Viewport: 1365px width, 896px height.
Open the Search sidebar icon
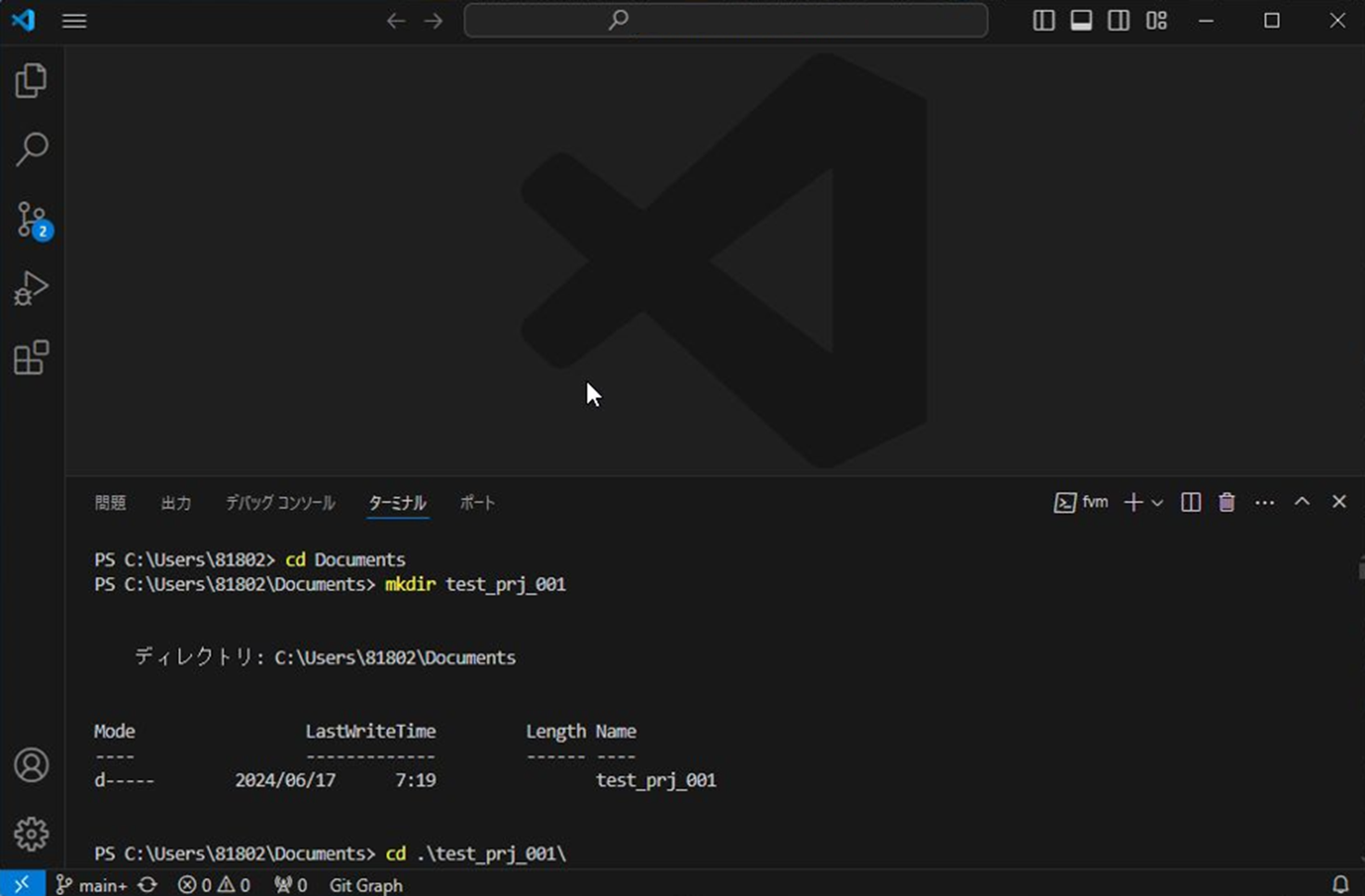32,149
